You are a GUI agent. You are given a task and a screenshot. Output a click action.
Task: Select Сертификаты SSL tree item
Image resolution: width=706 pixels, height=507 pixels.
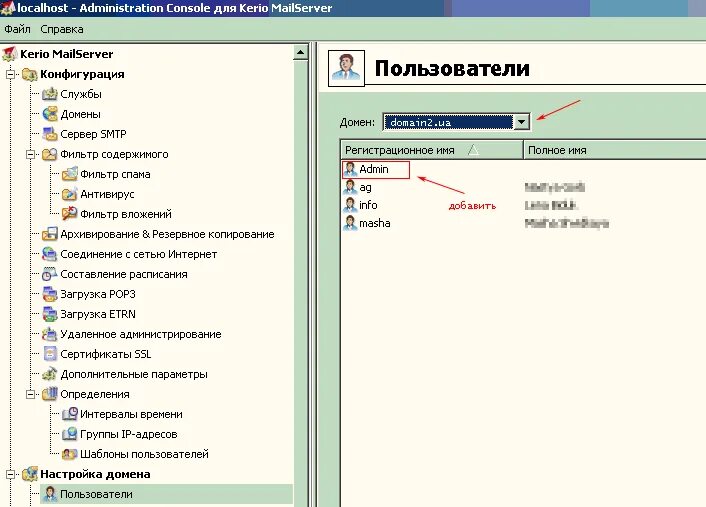(106, 354)
